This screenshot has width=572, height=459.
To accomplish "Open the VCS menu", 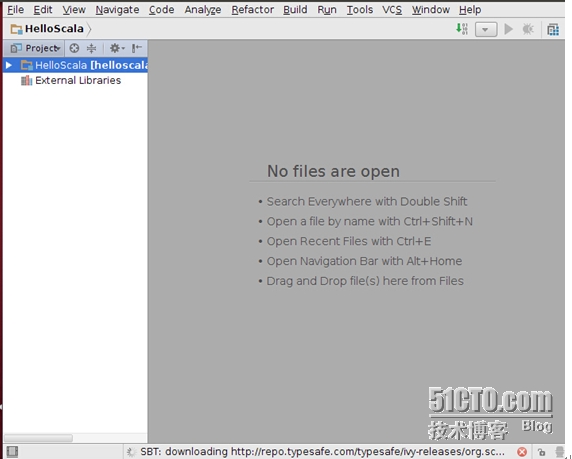I will click(392, 10).
